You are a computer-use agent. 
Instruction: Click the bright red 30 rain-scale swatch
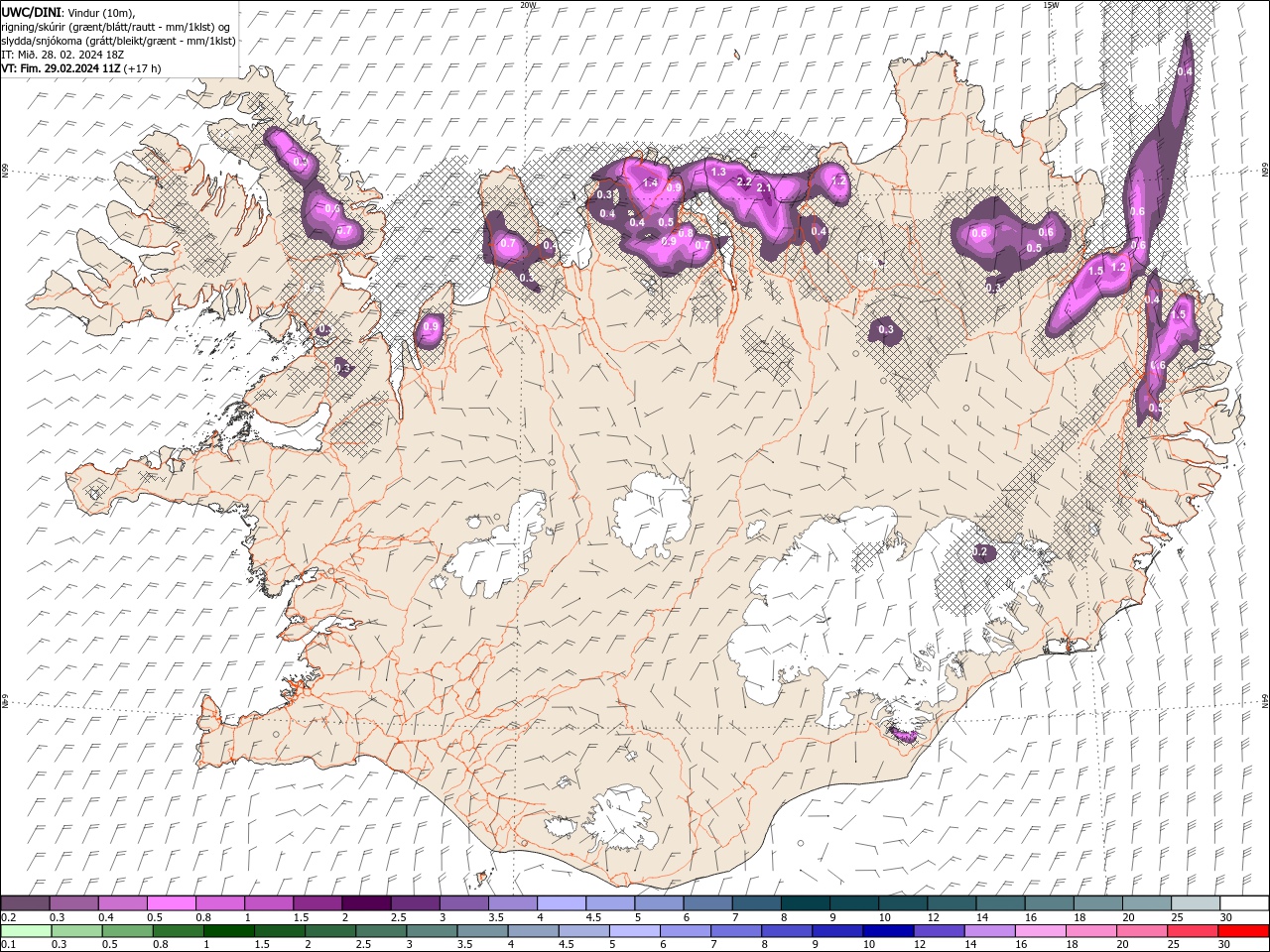click(1243, 931)
